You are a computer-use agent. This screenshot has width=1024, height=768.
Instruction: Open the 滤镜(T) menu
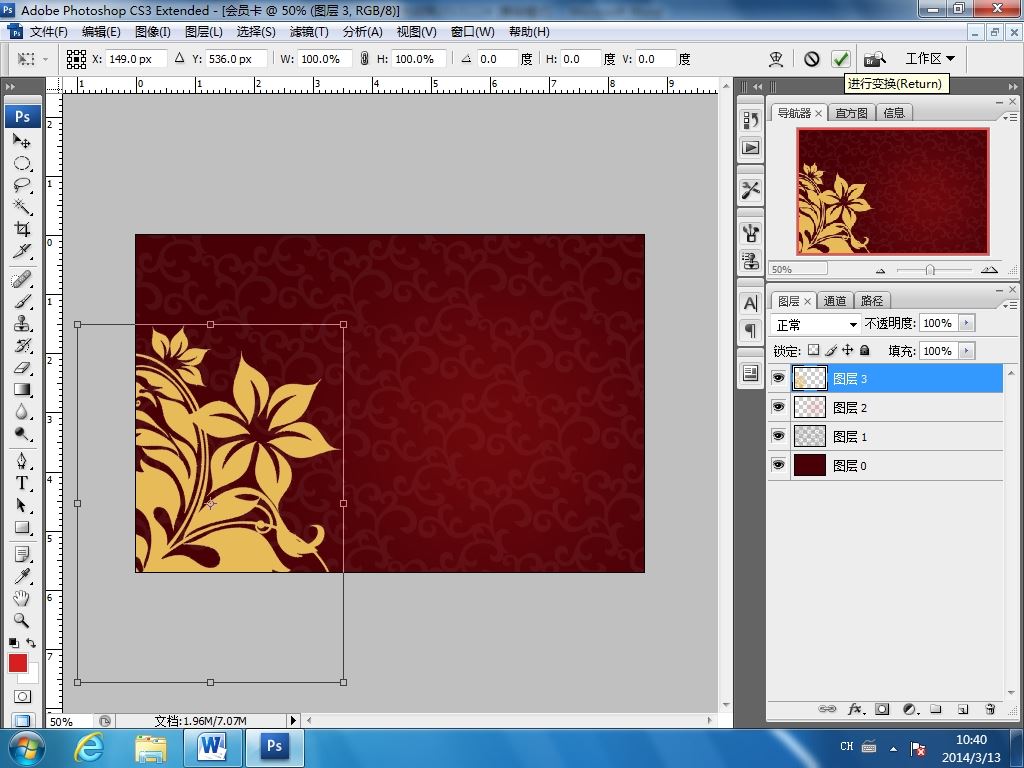coord(309,32)
